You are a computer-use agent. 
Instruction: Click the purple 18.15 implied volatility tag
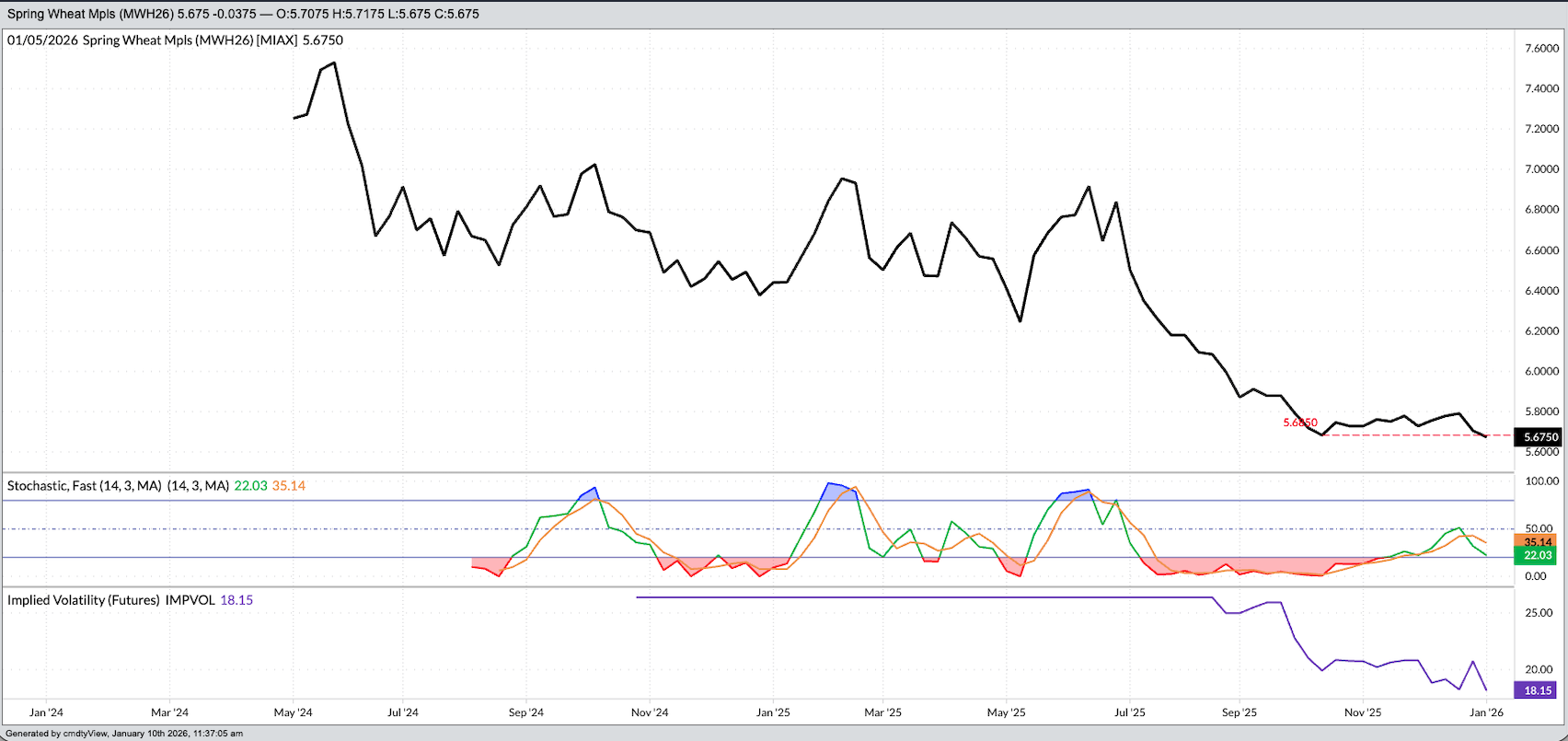click(1538, 690)
